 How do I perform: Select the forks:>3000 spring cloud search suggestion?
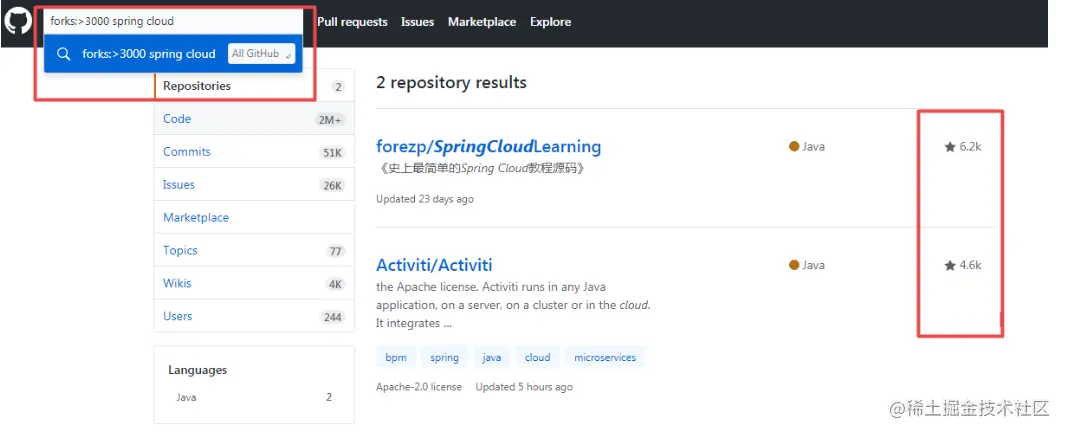(173, 54)
